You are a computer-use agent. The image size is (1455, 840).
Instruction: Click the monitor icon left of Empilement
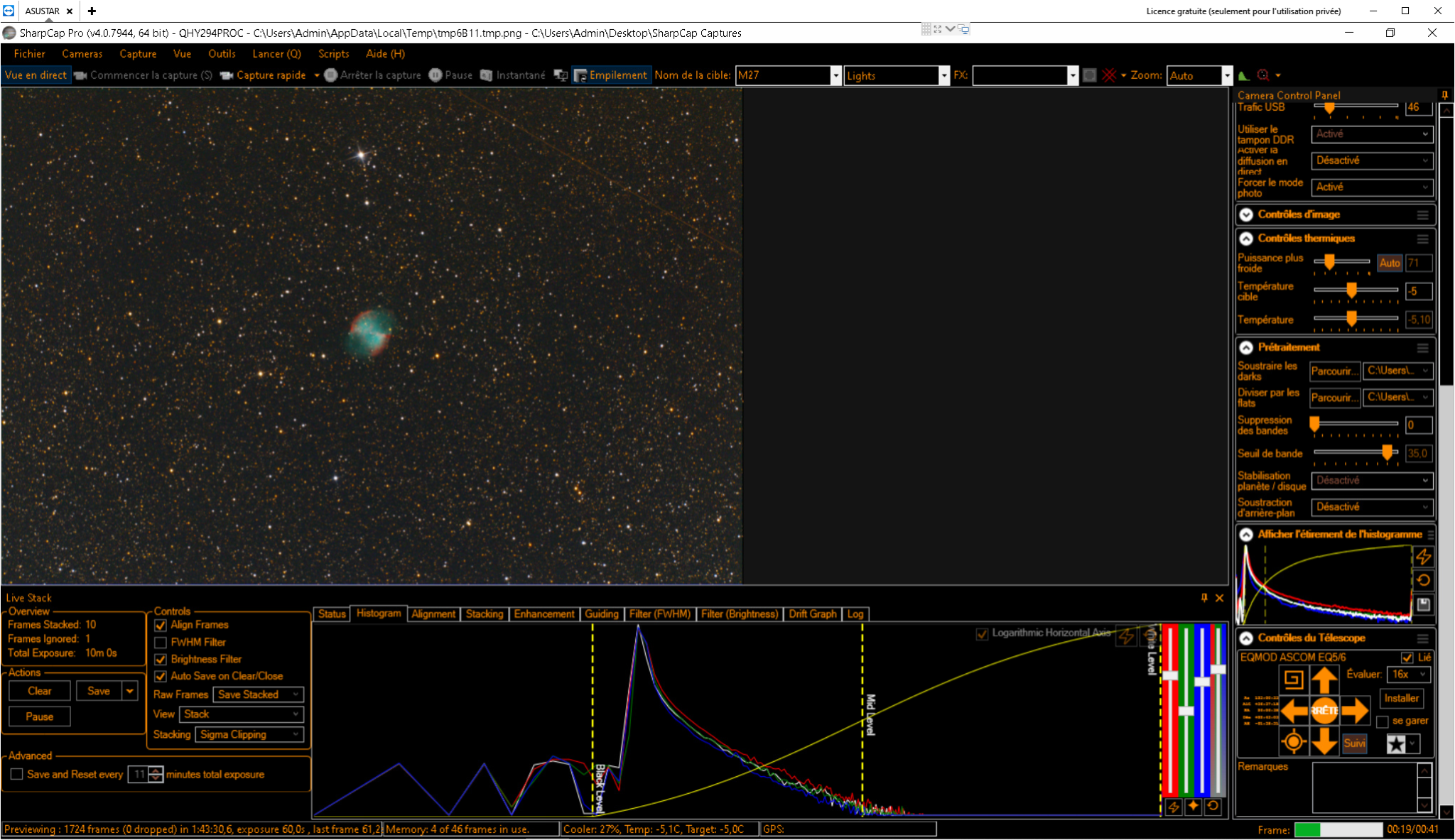(561, 75)
